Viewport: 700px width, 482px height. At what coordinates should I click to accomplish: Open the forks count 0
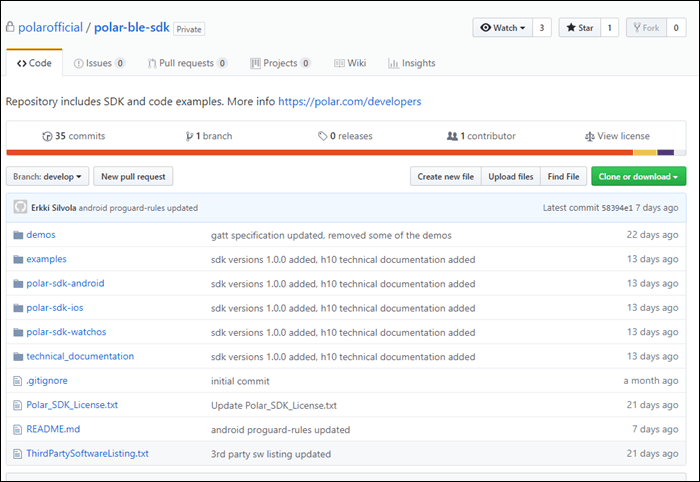coord(676,28)
